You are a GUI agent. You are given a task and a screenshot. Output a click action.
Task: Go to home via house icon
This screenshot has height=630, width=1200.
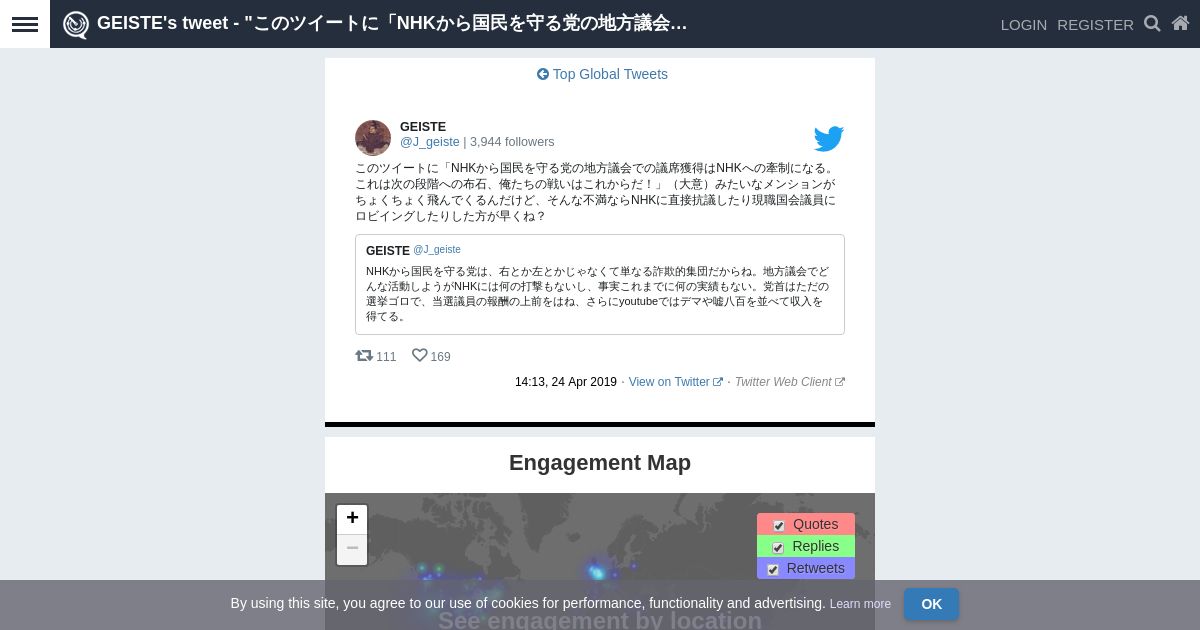click(x=1180, y=24)
